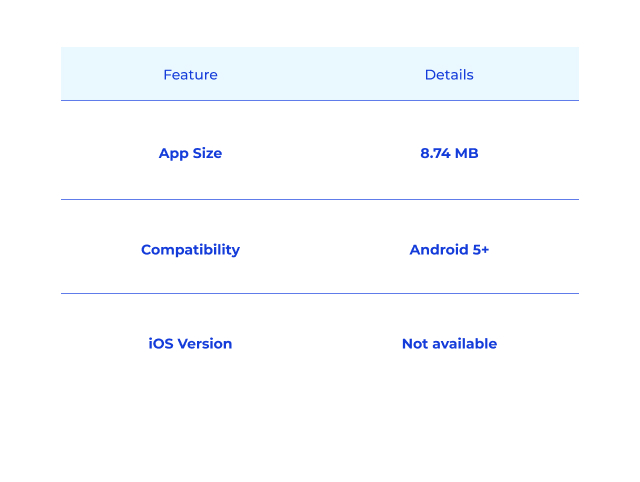Click the Not available value cell
This screenshot has height=482, width=640.
click(x=449, y=344)
